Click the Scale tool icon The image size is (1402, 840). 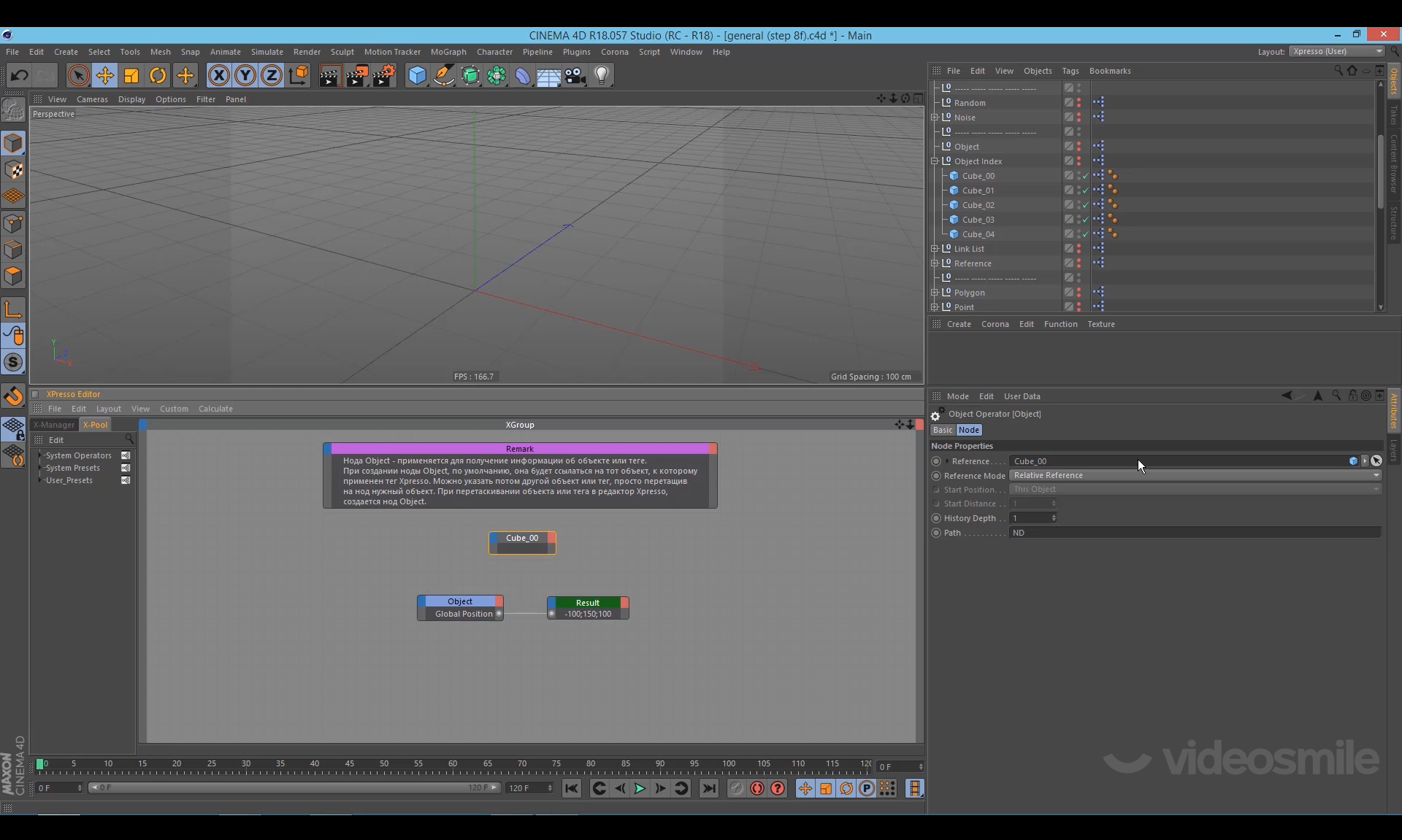[x=131, y=75]
